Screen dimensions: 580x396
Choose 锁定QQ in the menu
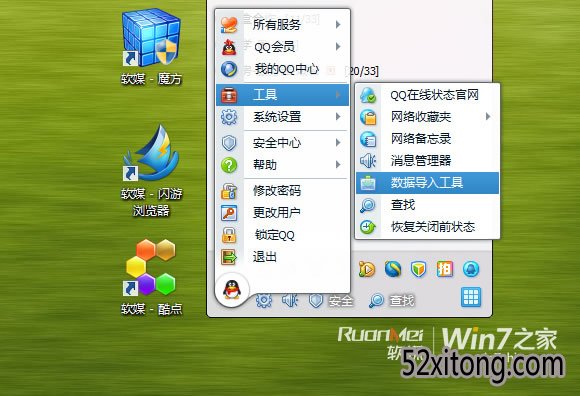pos(282,235)
